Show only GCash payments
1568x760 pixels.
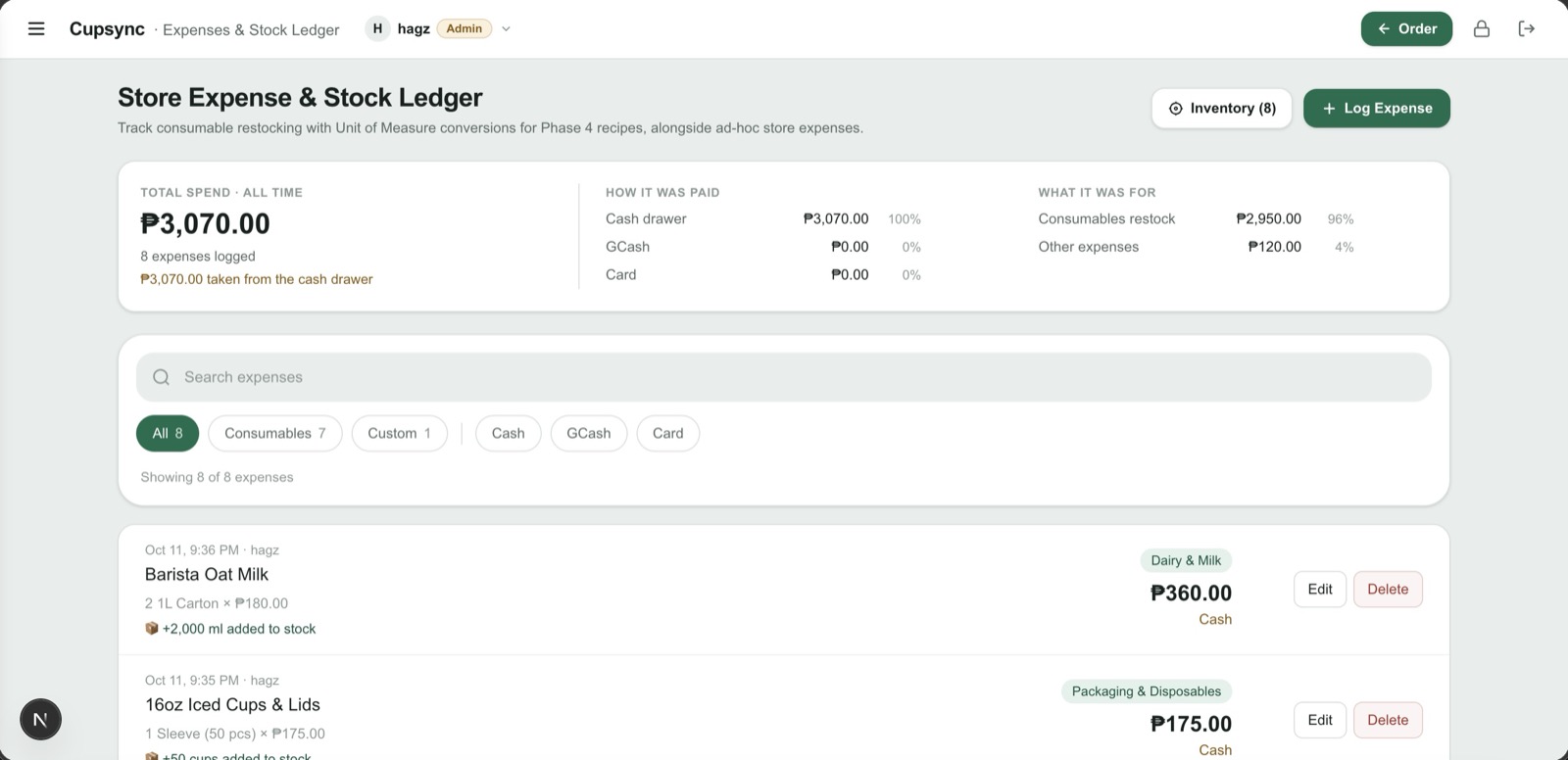click(x=589, y=433)
